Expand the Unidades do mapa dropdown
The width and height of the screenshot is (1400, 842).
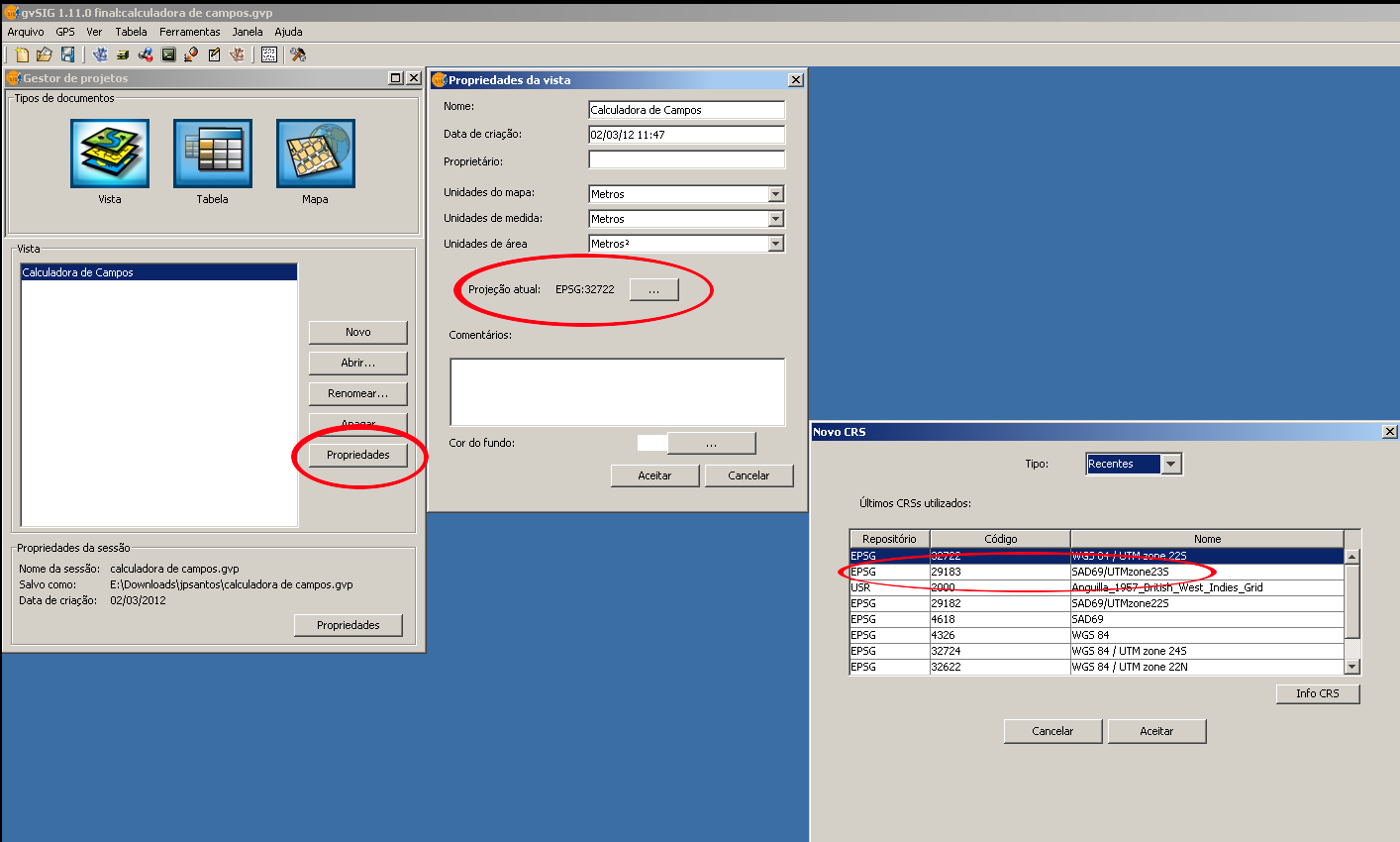tap(776, 194)
